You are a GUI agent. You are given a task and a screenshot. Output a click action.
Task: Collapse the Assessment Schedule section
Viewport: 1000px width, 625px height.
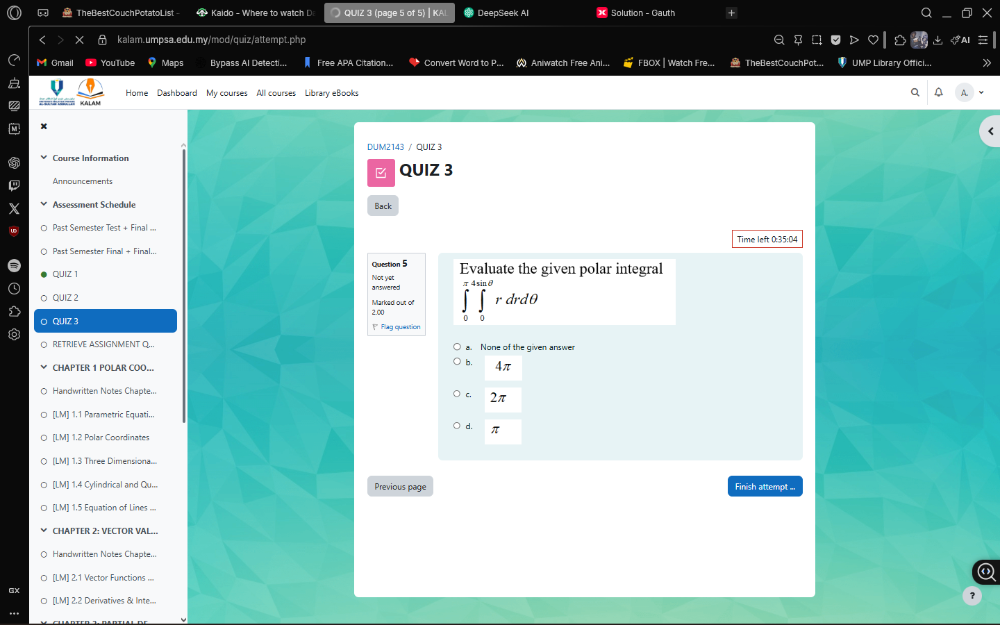click(44, 205)
